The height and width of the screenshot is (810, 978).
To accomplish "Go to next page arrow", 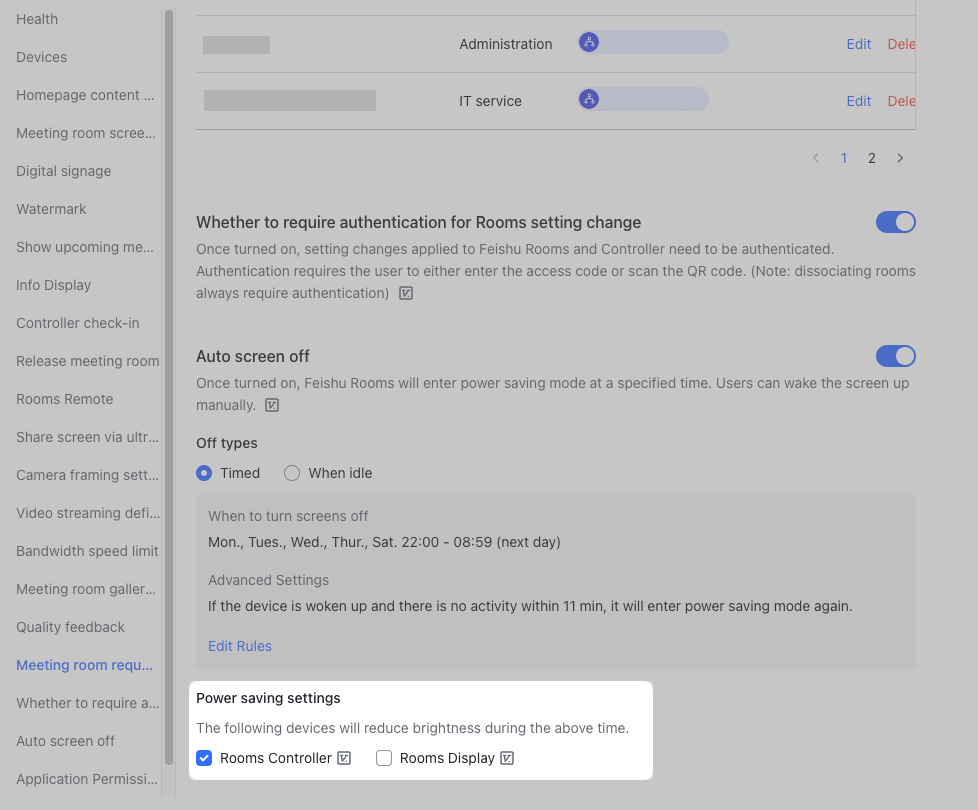I will tap(900, 158).
